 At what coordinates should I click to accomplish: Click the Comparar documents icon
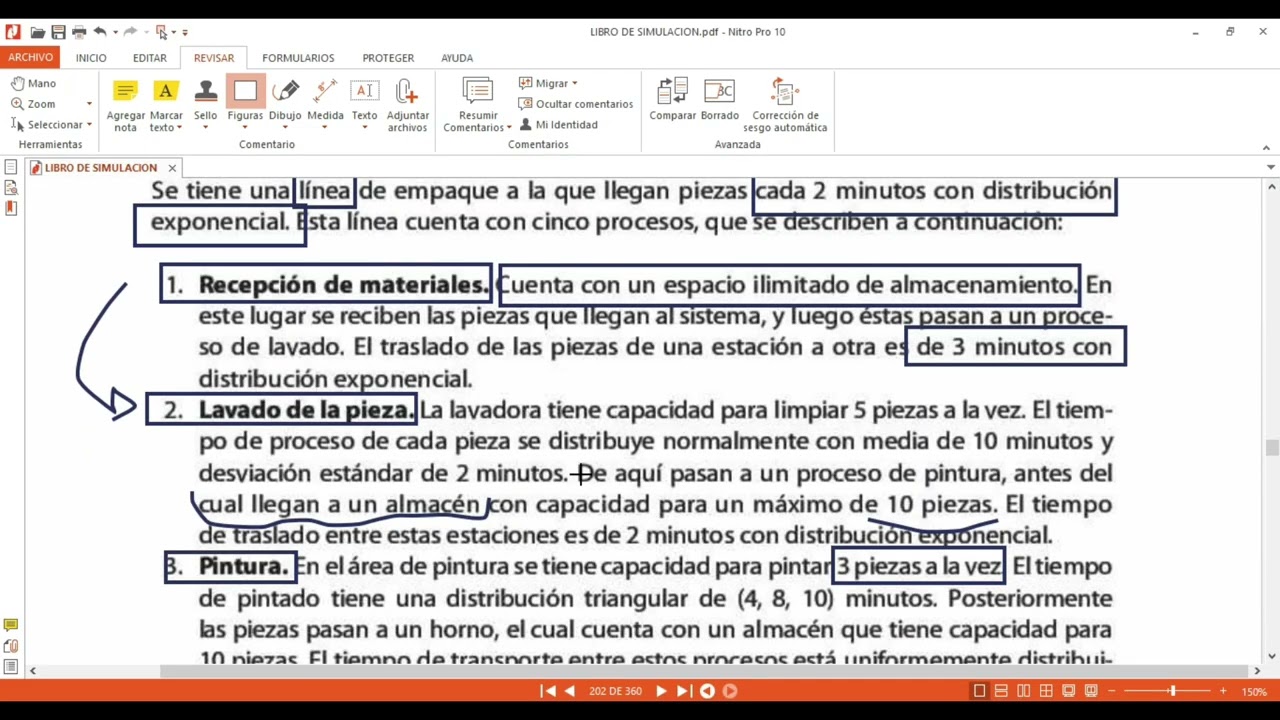[672, 100]
